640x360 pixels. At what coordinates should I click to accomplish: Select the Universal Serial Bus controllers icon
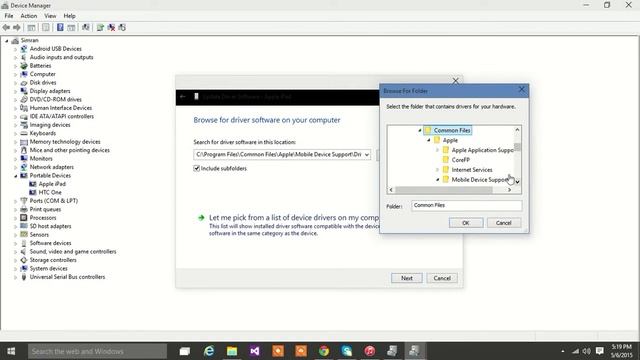(24, 277)
